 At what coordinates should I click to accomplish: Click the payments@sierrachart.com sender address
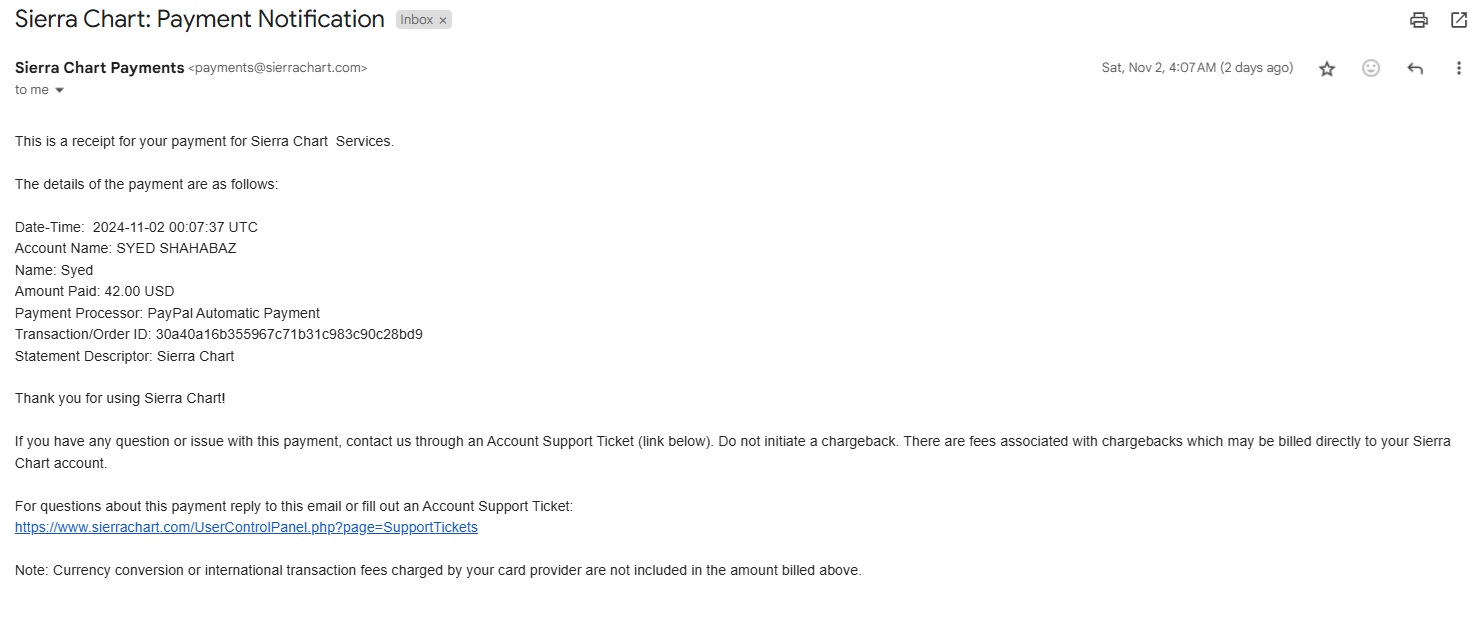tap(278, 69)
